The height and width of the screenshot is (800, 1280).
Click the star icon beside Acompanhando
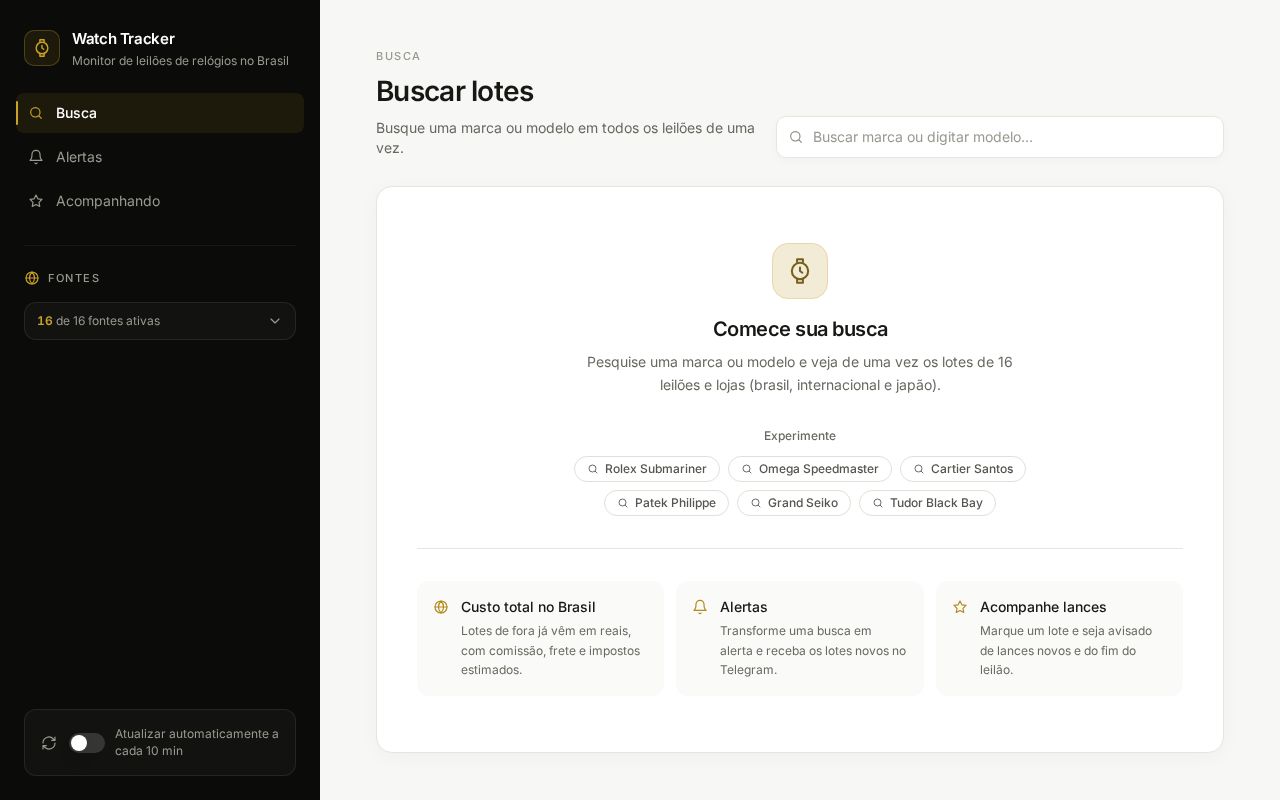click(x=36, y=201)
